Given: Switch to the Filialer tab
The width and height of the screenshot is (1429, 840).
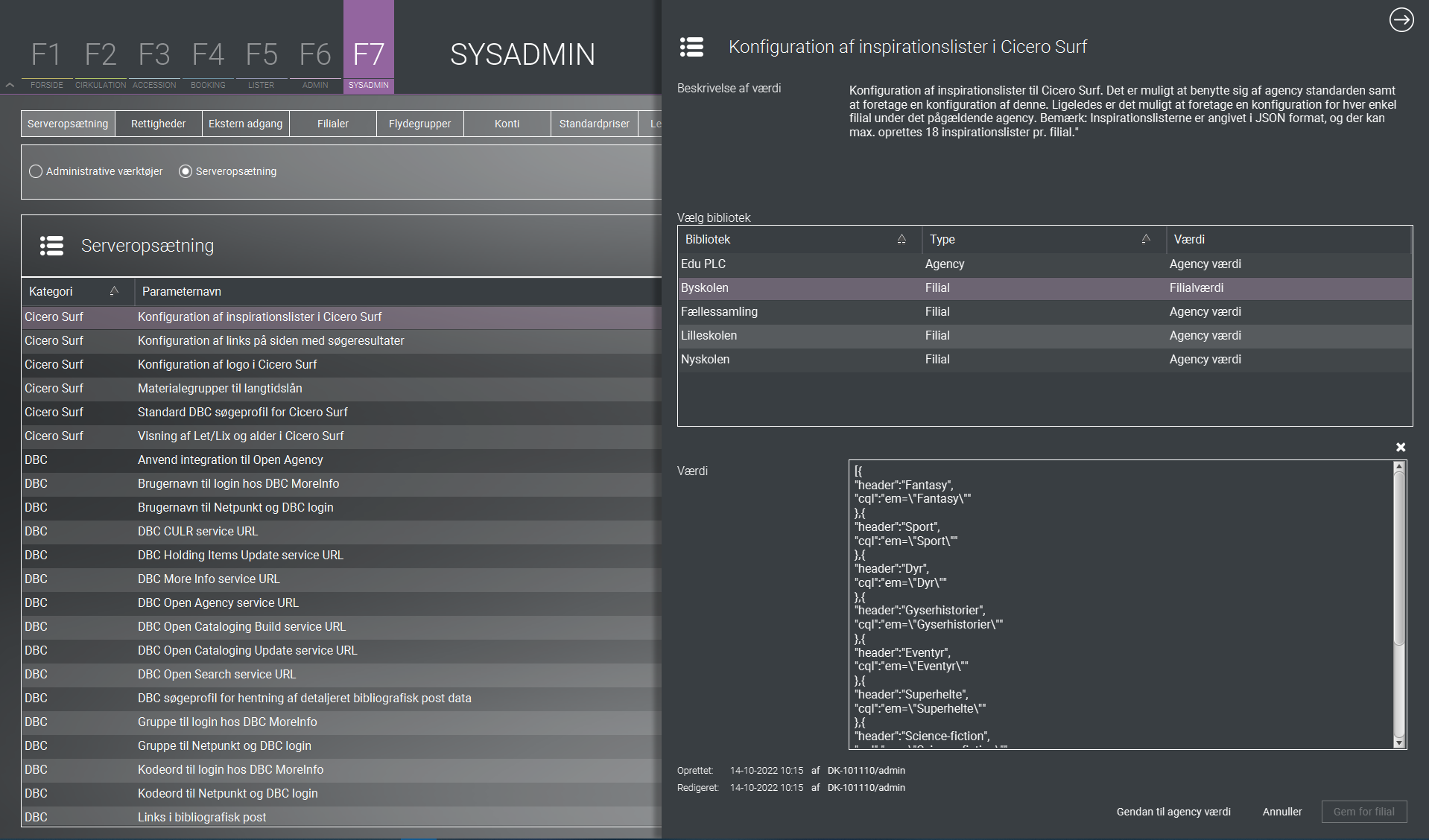Looking at the screenshot, I should coord(333,124).
